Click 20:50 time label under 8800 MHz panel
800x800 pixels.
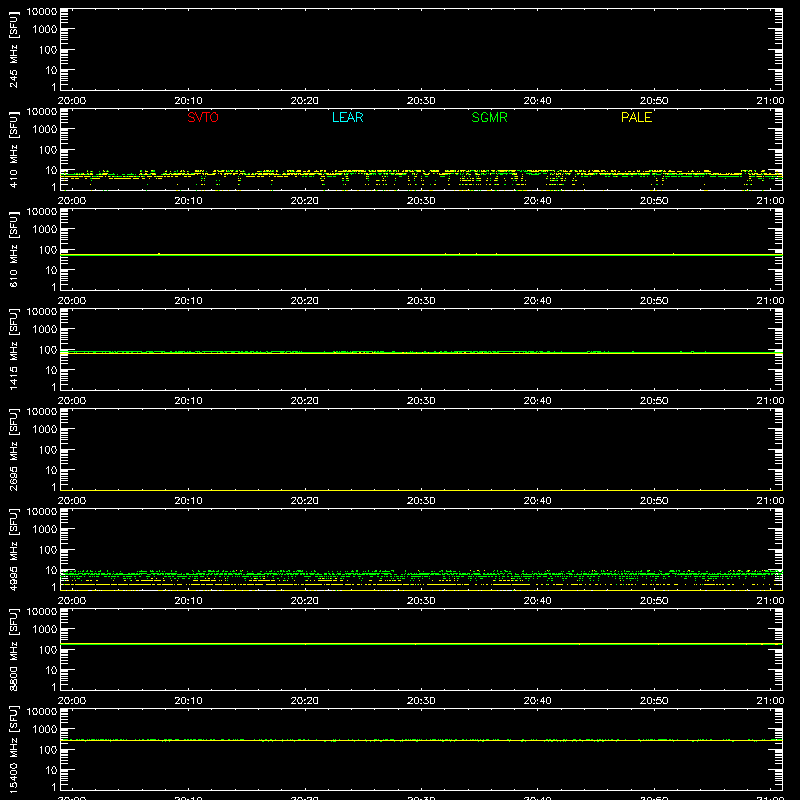pos(654,701)
